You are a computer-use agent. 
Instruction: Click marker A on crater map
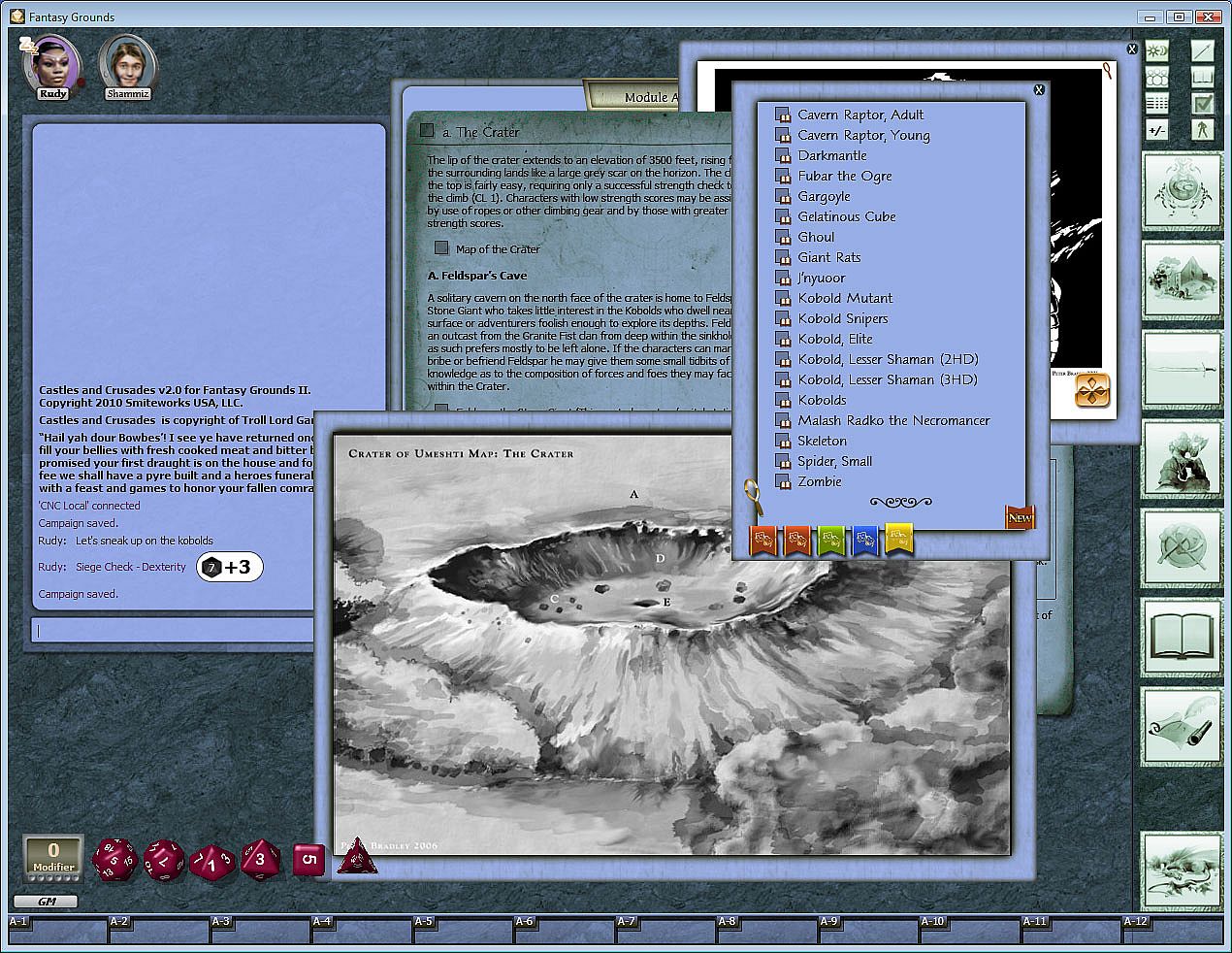[x=634, y=494]
